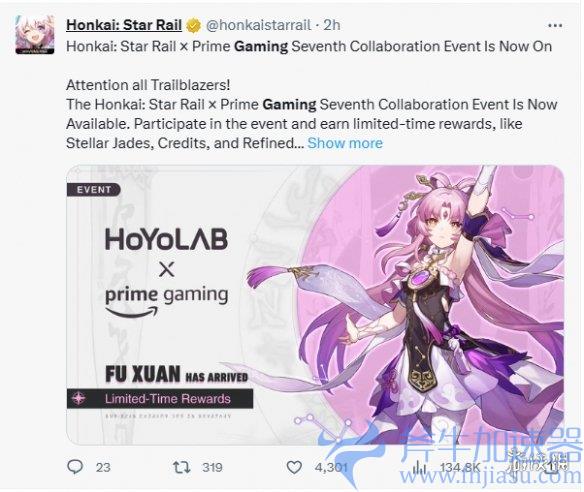Click the HoYoLAB logo in the banner

pyautogui.click(x=166, y=239)
